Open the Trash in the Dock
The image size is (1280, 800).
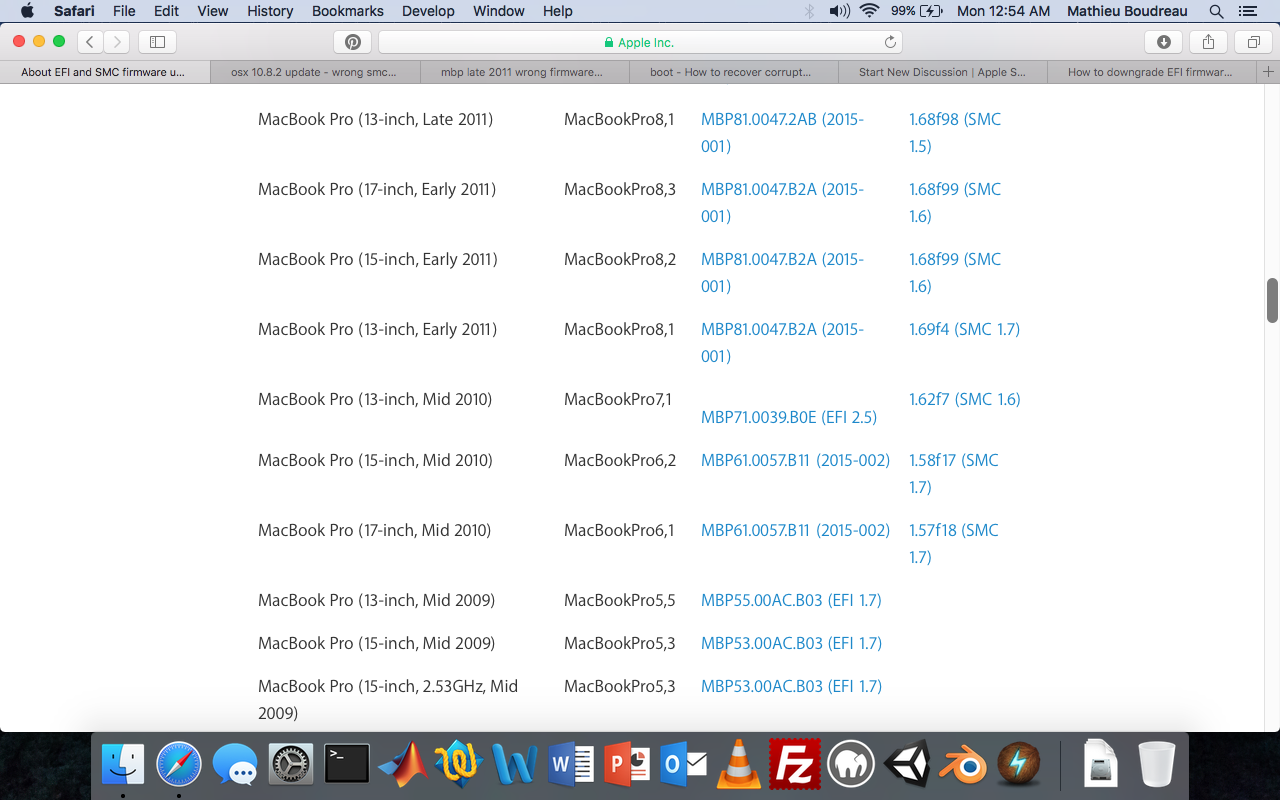[1157, 765]
